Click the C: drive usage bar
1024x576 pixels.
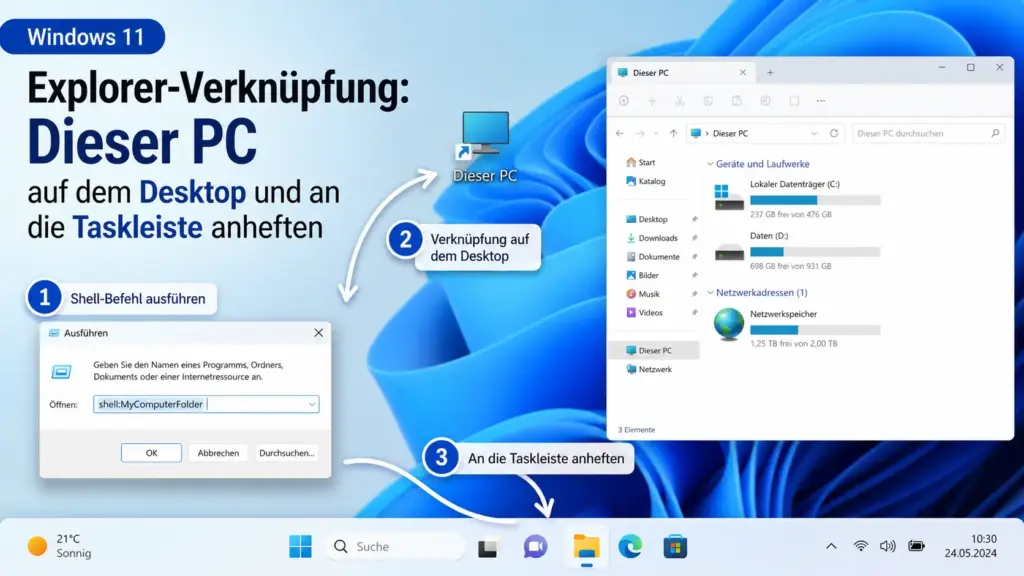point(815,200)
